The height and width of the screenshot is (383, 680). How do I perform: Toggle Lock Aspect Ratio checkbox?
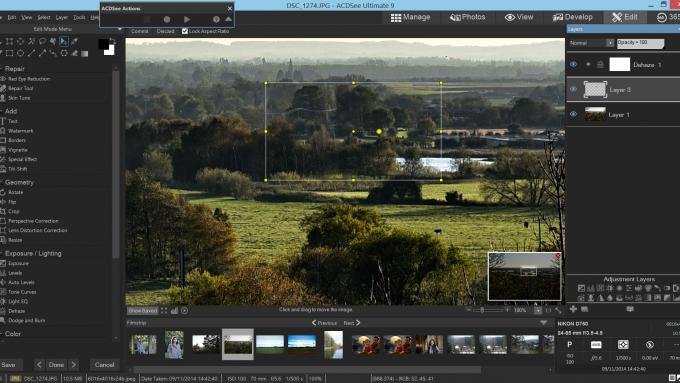click(x=185, y=31)
